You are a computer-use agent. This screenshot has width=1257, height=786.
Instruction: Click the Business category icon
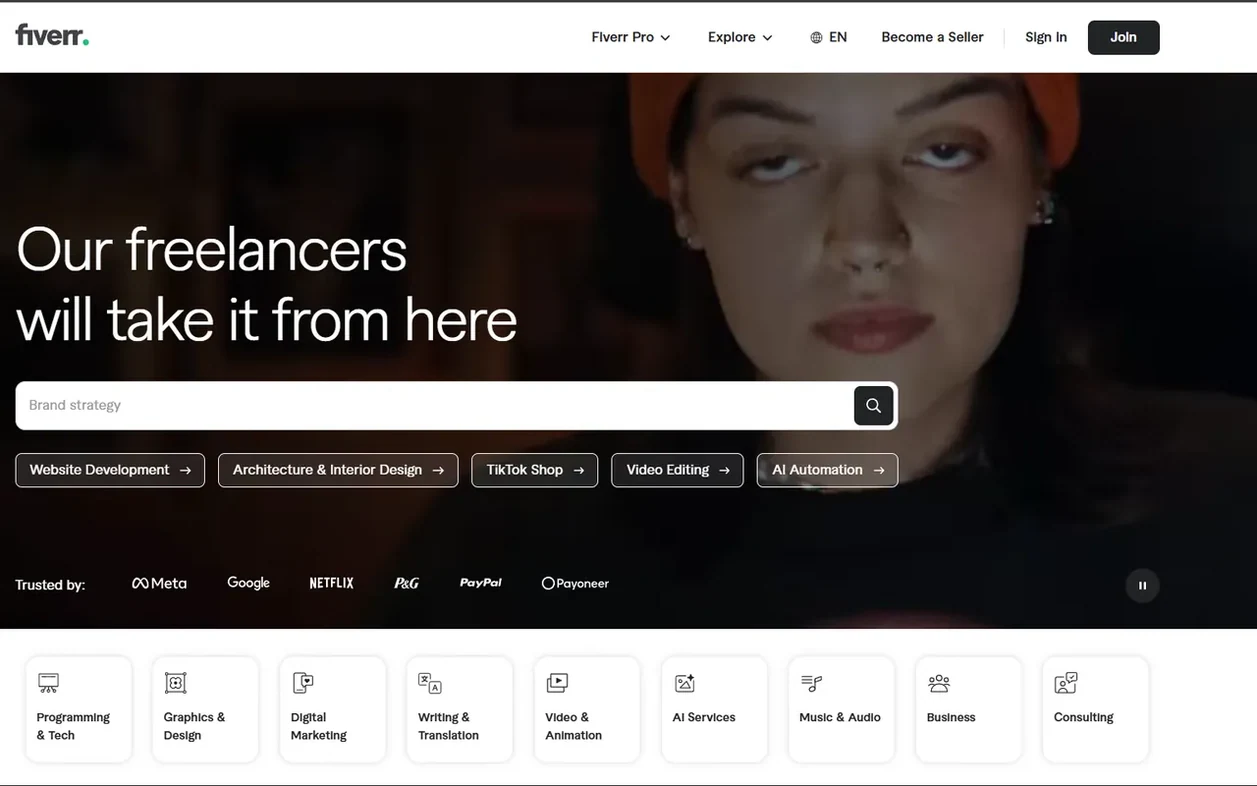pos(938,683)
